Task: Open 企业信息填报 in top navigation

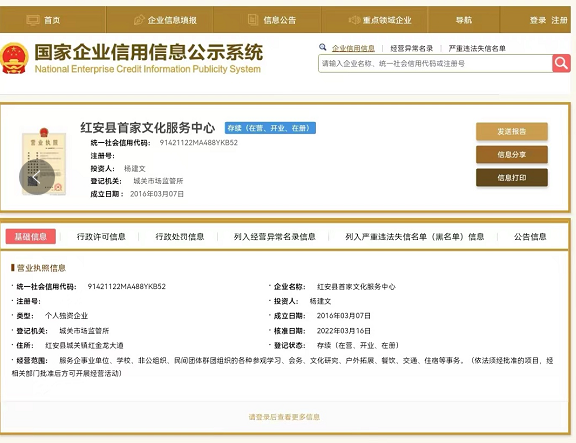Action: point(172,20)
